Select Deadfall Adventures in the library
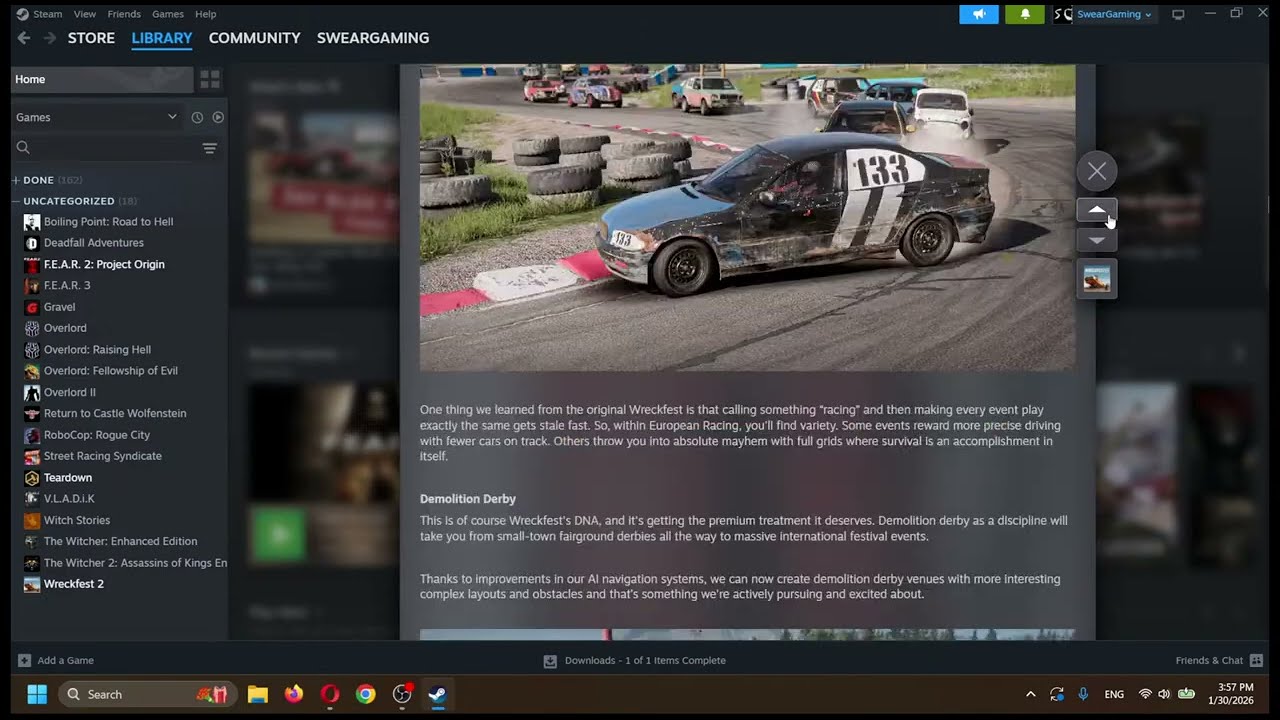Image resolution: width=1280 pixels, height=720 pixels. pos(93,243)
